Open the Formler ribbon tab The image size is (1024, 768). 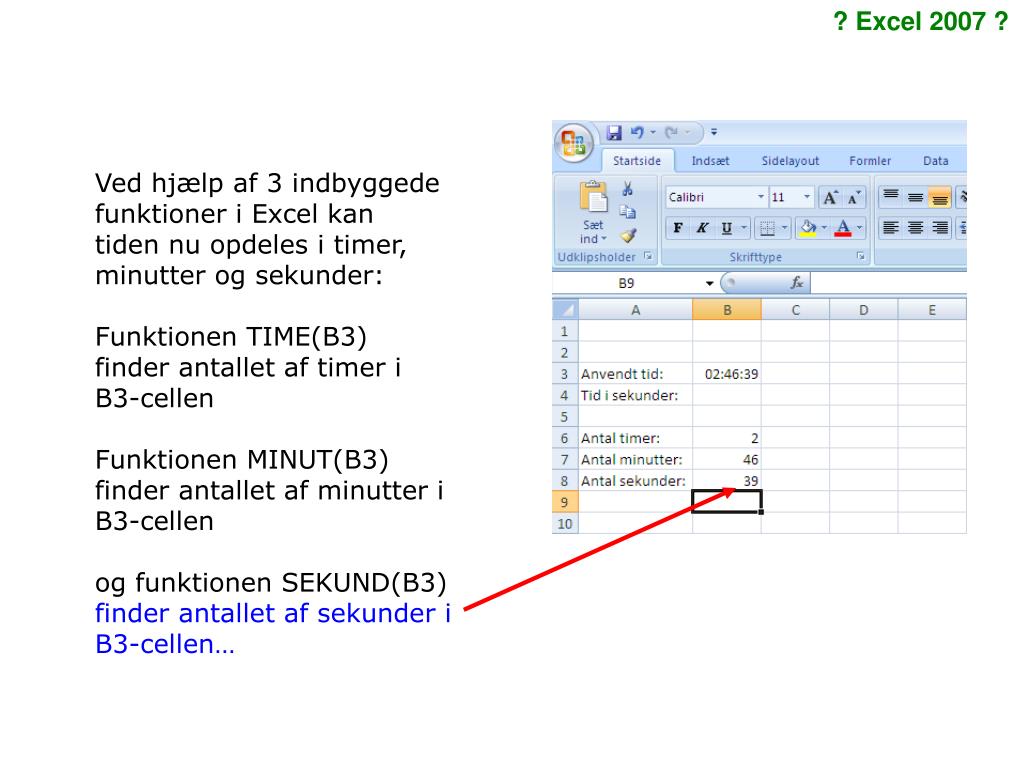(870, 161)
